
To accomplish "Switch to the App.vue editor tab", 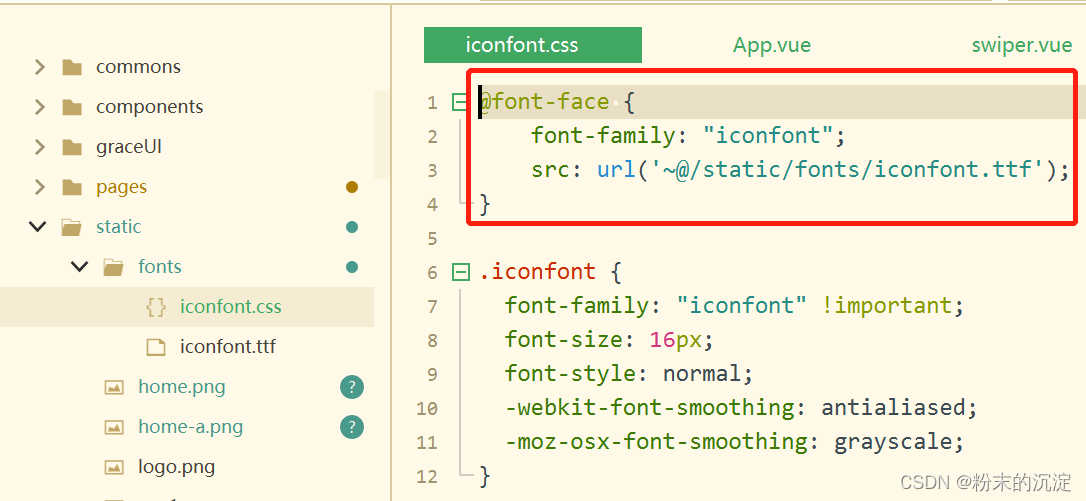I will point(772,46).
